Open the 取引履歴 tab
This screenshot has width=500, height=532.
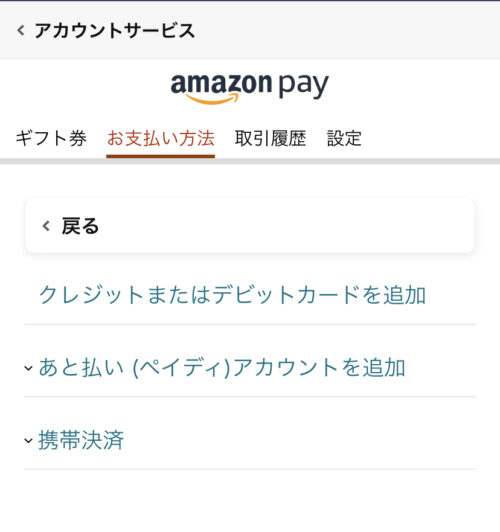(270, 138)
